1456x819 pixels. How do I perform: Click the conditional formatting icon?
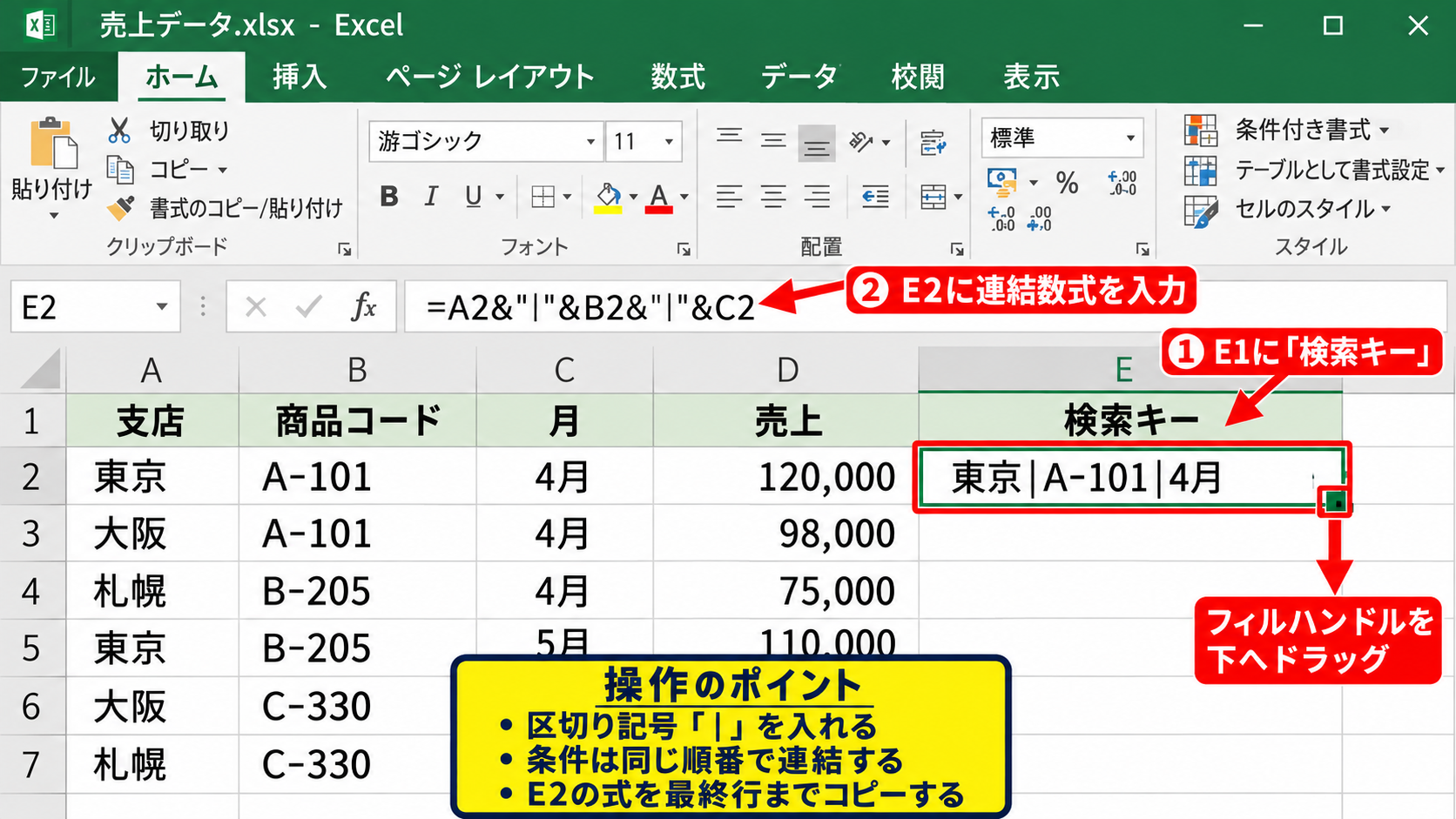click(1201, 131)
